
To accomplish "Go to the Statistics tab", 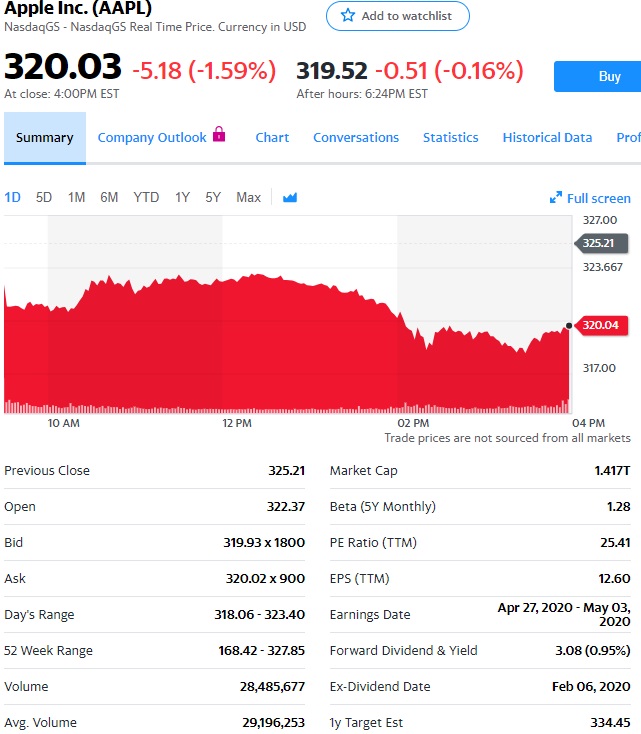I will point(450,138).
